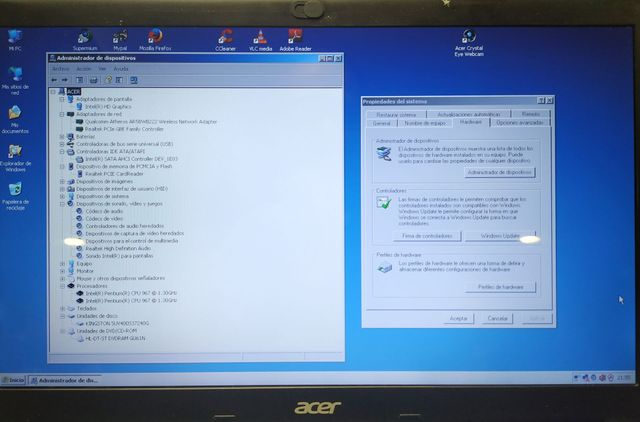
Task: Expand Mouse y otros dispositivos señaladores
Action: click(62, 278)
